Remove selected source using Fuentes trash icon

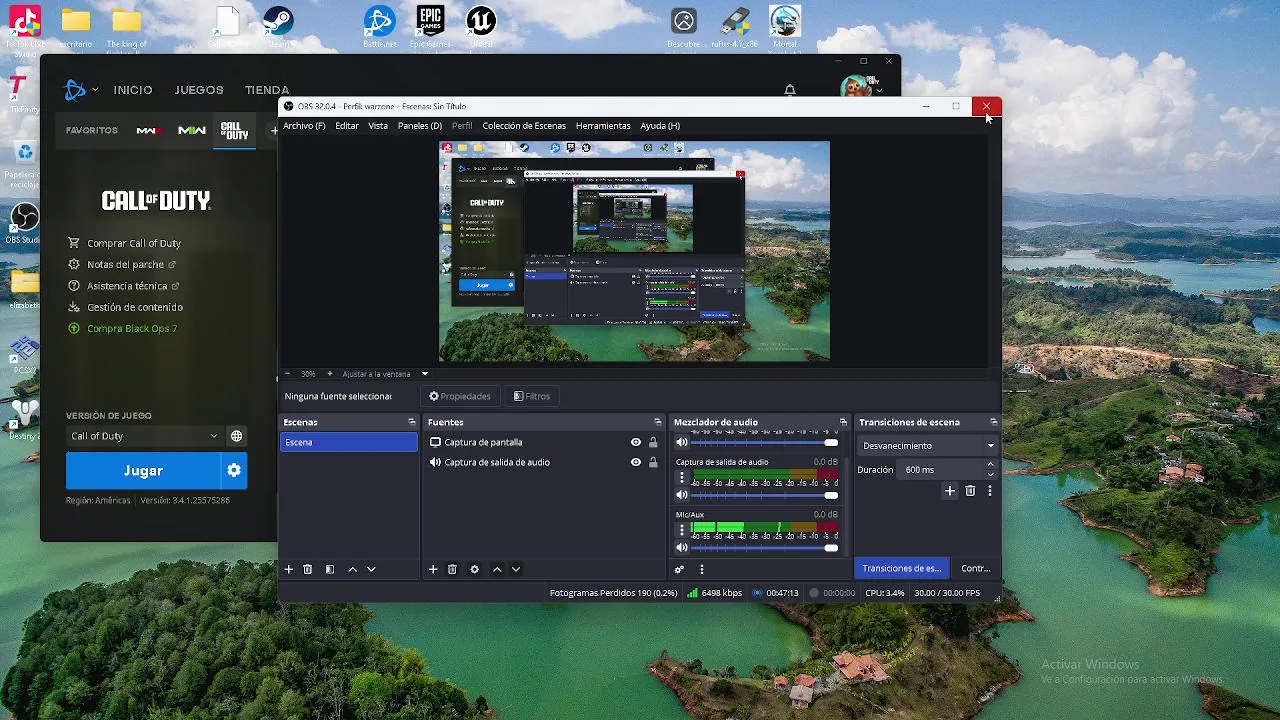(x=452, y=569)
